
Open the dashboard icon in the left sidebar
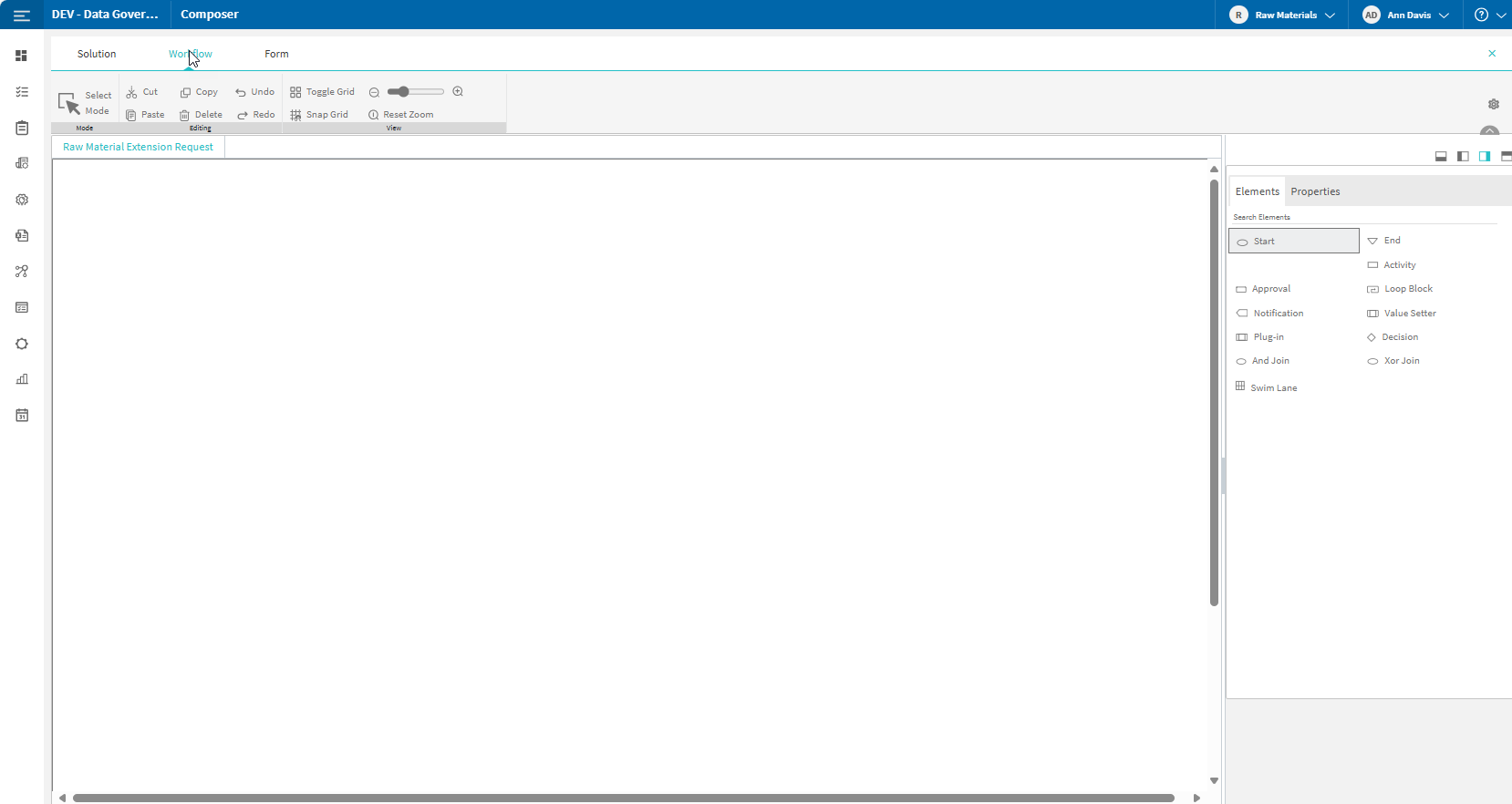(x=22, y=56)
